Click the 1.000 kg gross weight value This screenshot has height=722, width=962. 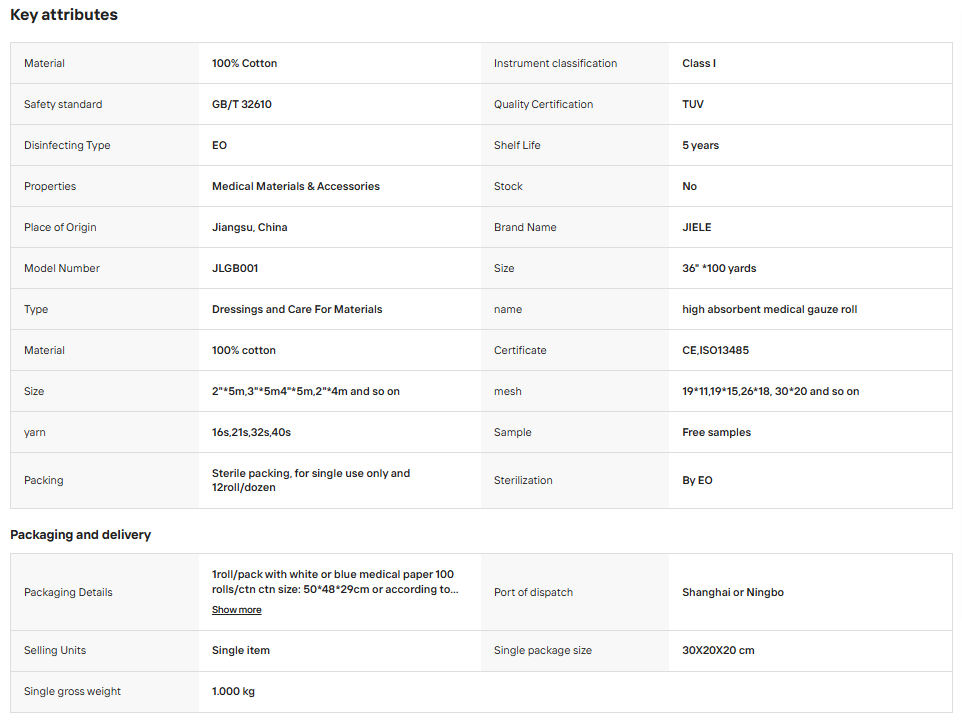coord(233,691)
